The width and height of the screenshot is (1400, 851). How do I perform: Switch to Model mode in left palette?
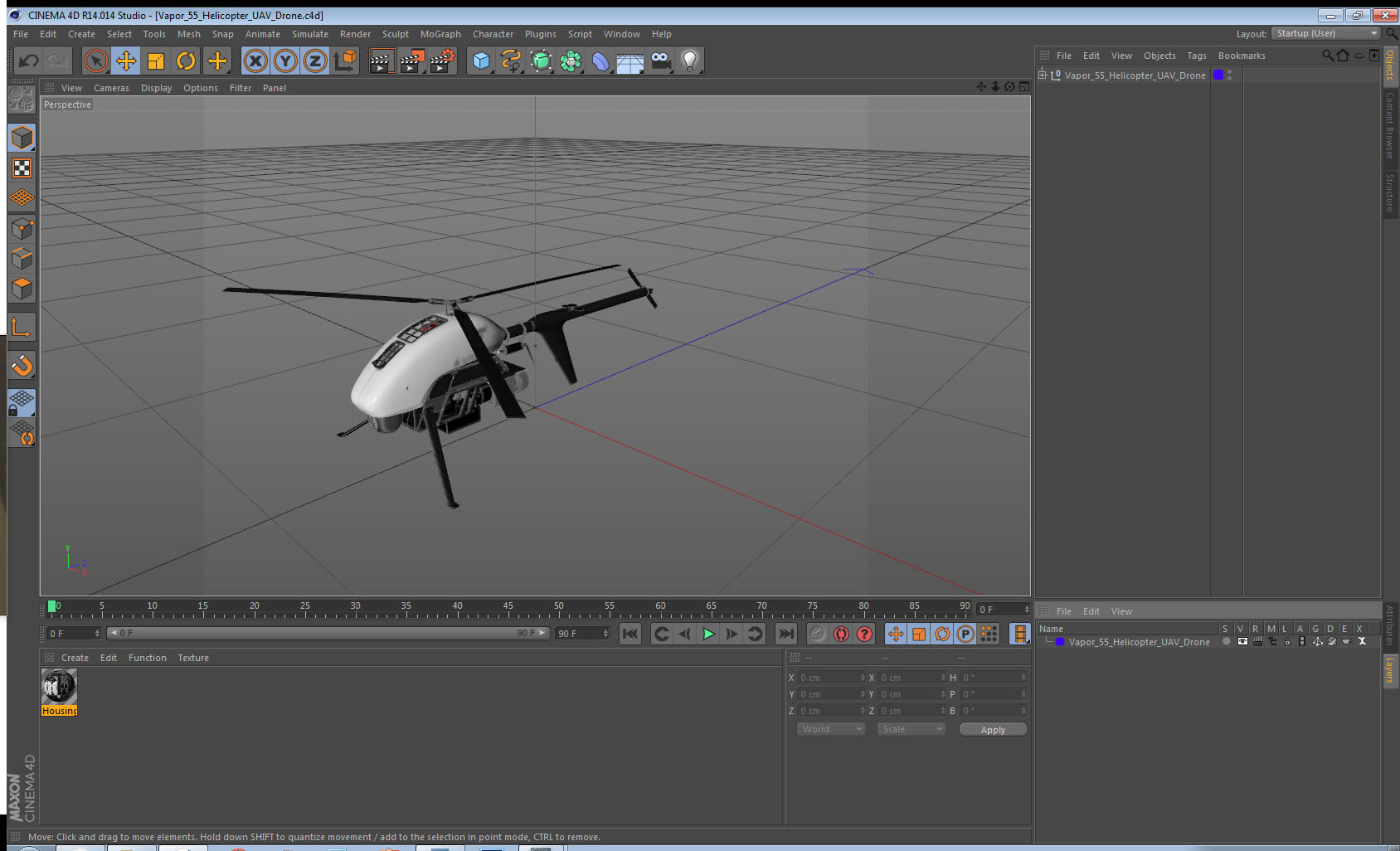click(22, 138)
